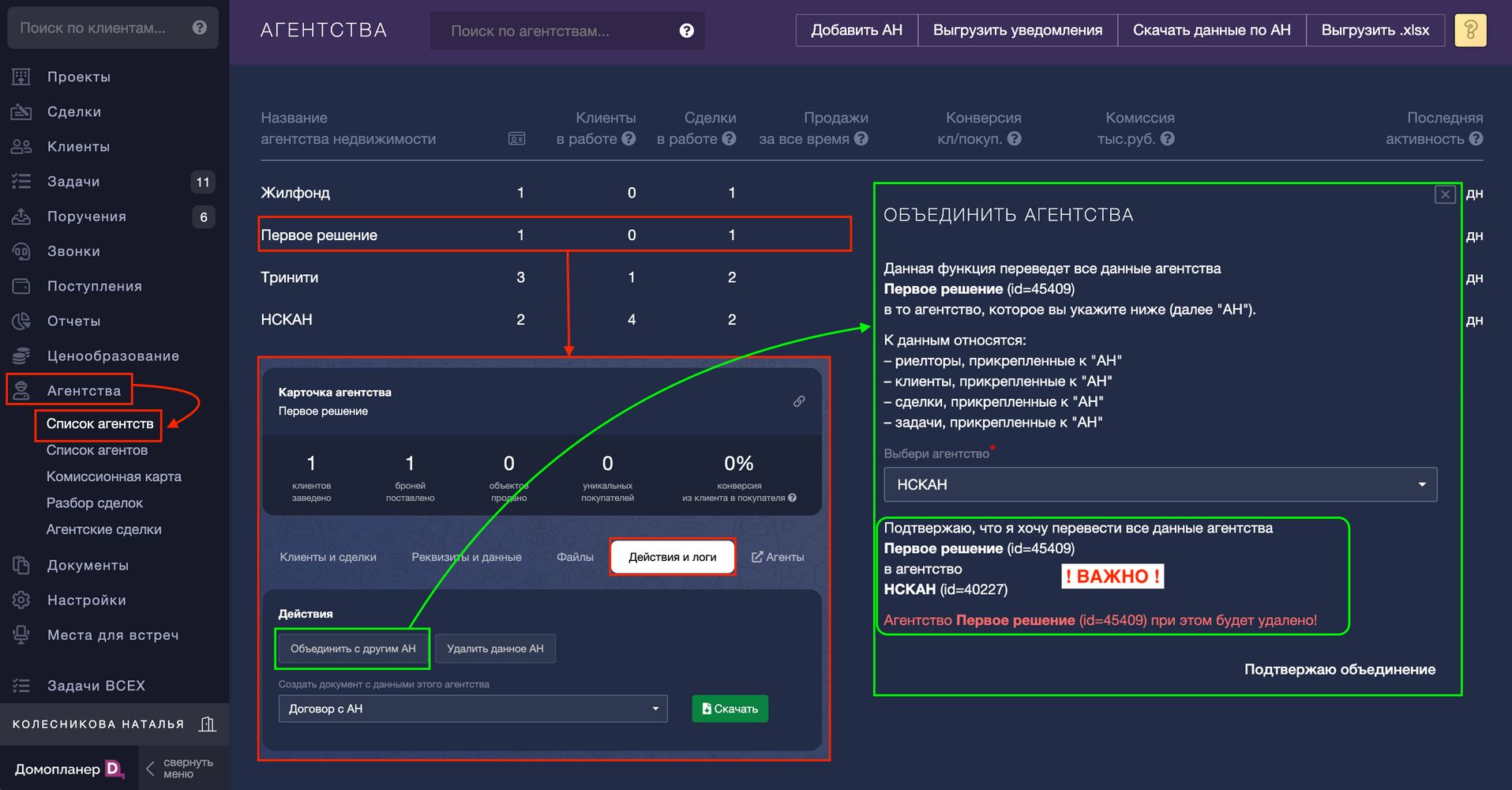
Task: Open the Файлы tab
Action: tap(575, 557)
